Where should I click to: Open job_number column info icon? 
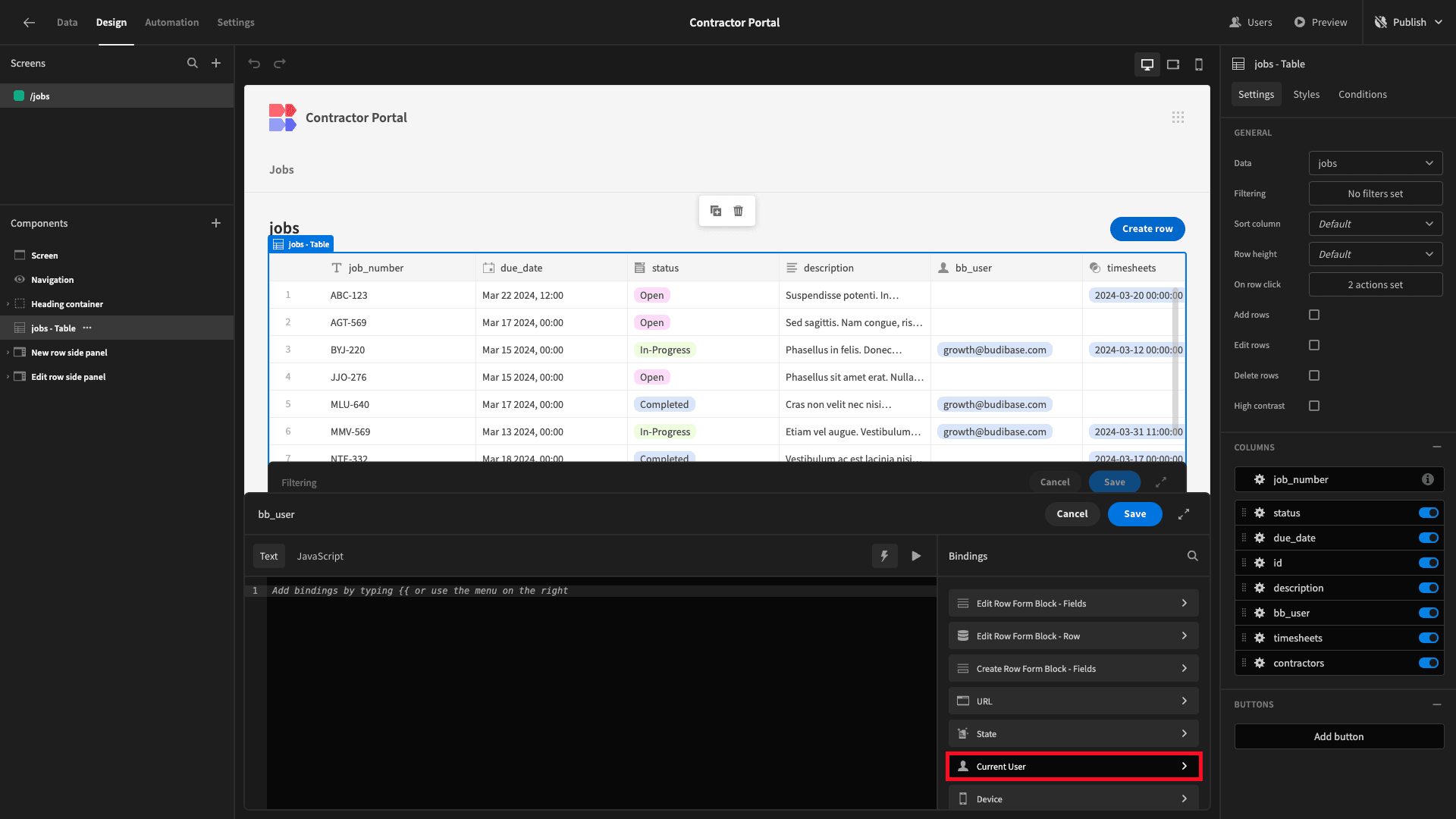point(1428,479)
